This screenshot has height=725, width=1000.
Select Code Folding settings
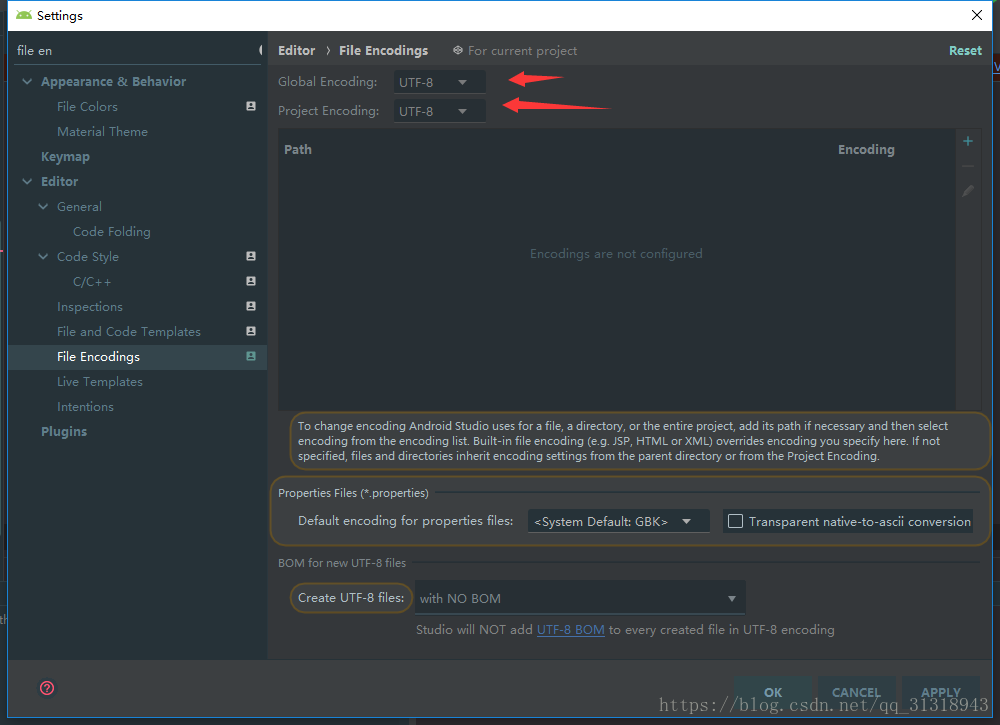pos(112,231)
